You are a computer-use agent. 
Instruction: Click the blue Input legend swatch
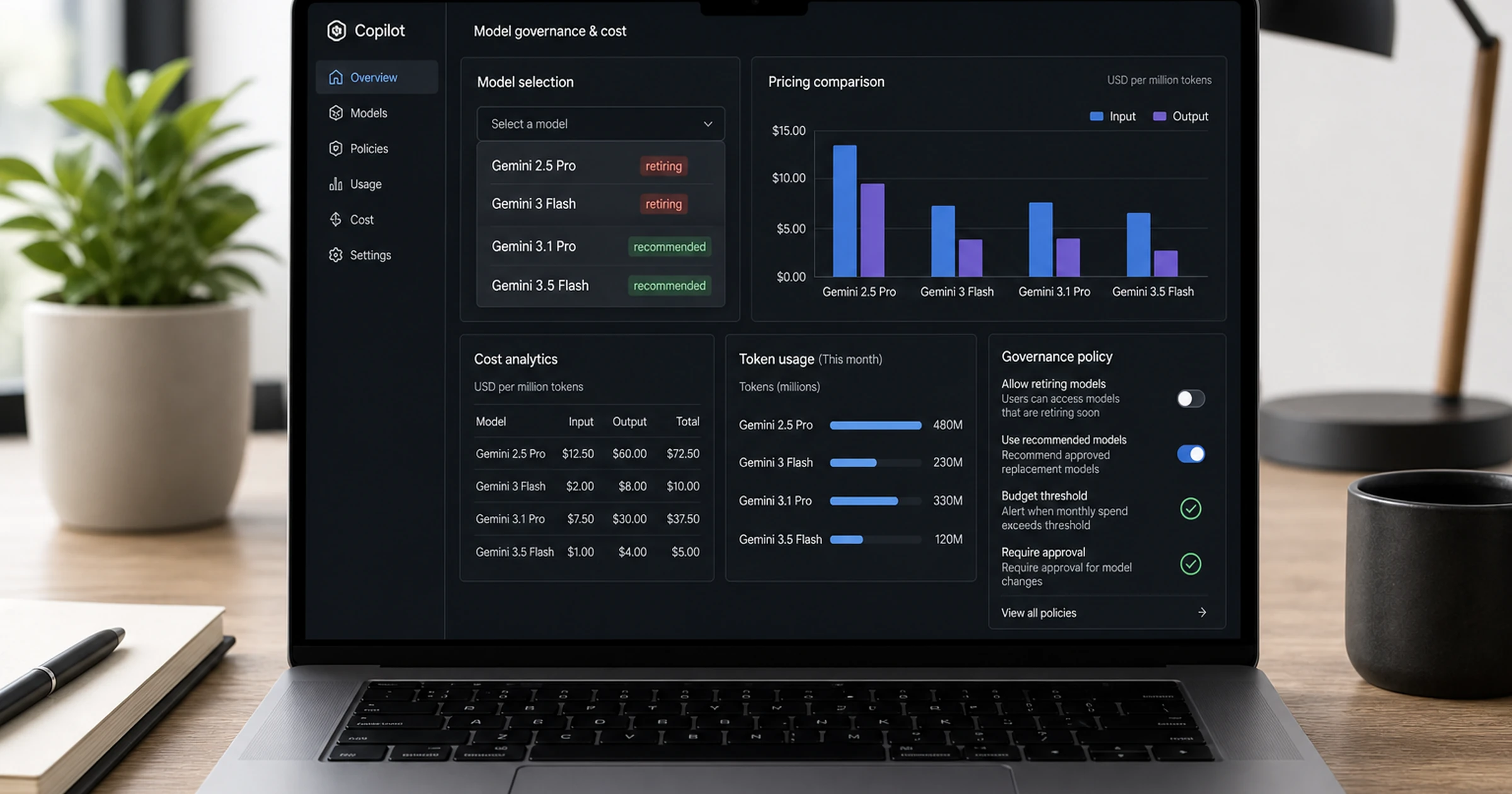click(1096, 116)
